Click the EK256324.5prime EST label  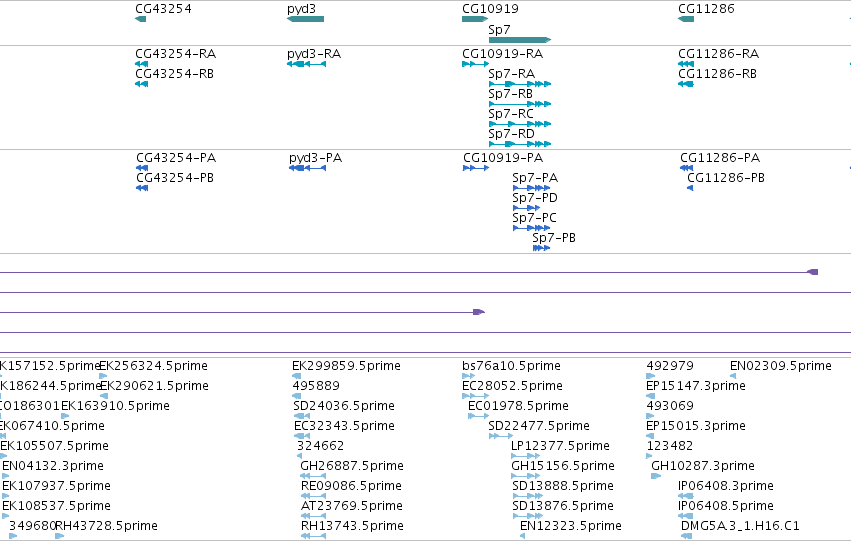coord(154,366)
